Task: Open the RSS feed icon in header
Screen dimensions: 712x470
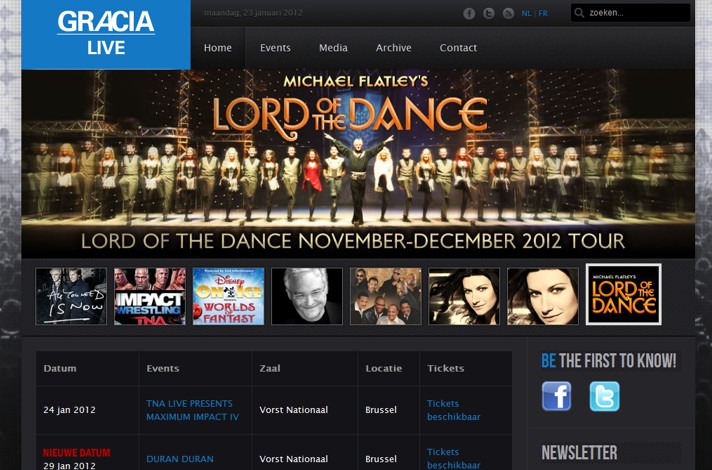Action: point(508,14)
